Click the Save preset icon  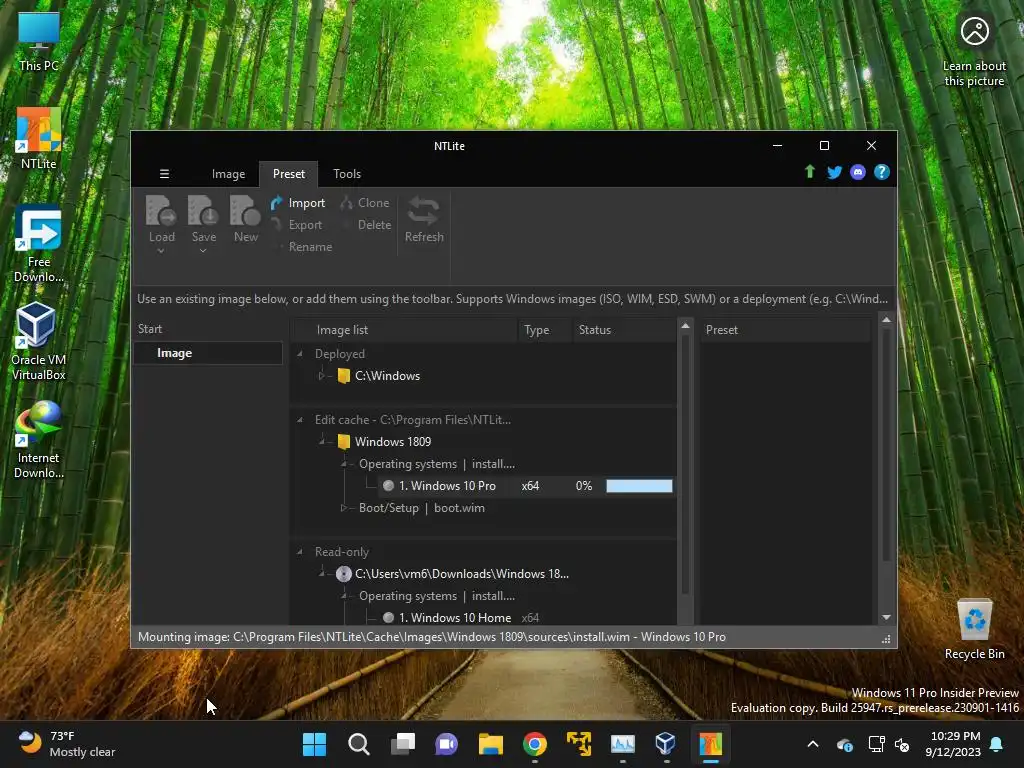[x=203, y=211]
